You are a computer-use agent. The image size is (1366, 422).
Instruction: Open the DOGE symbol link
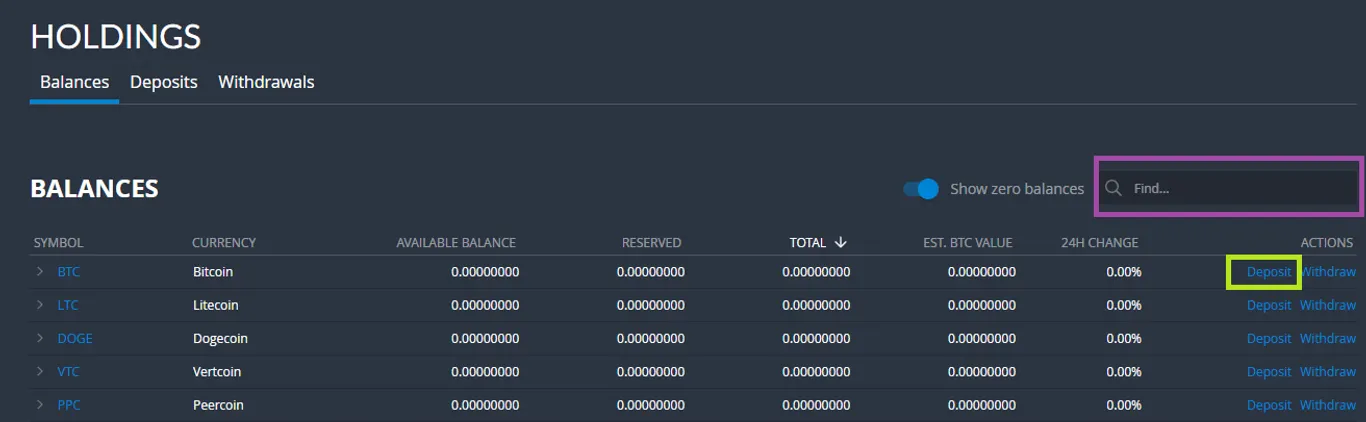tap(75, 338)
